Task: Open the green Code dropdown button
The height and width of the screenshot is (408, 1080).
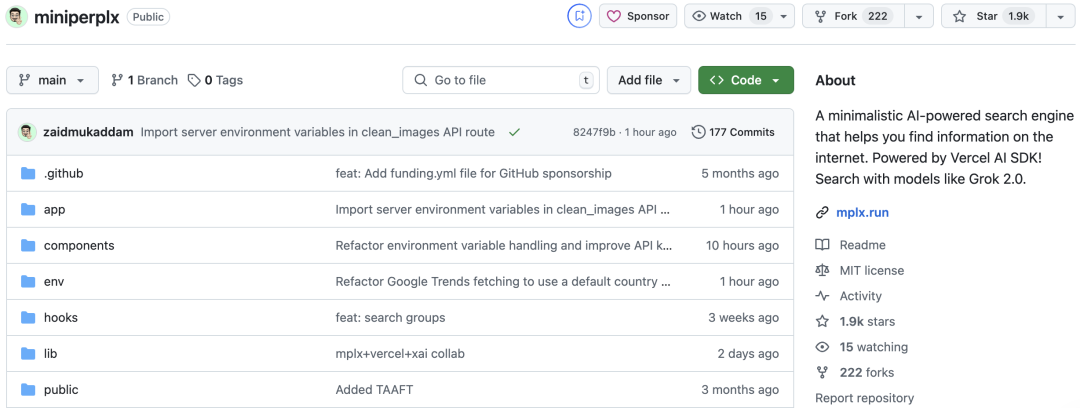Action: tap(746, 80)
